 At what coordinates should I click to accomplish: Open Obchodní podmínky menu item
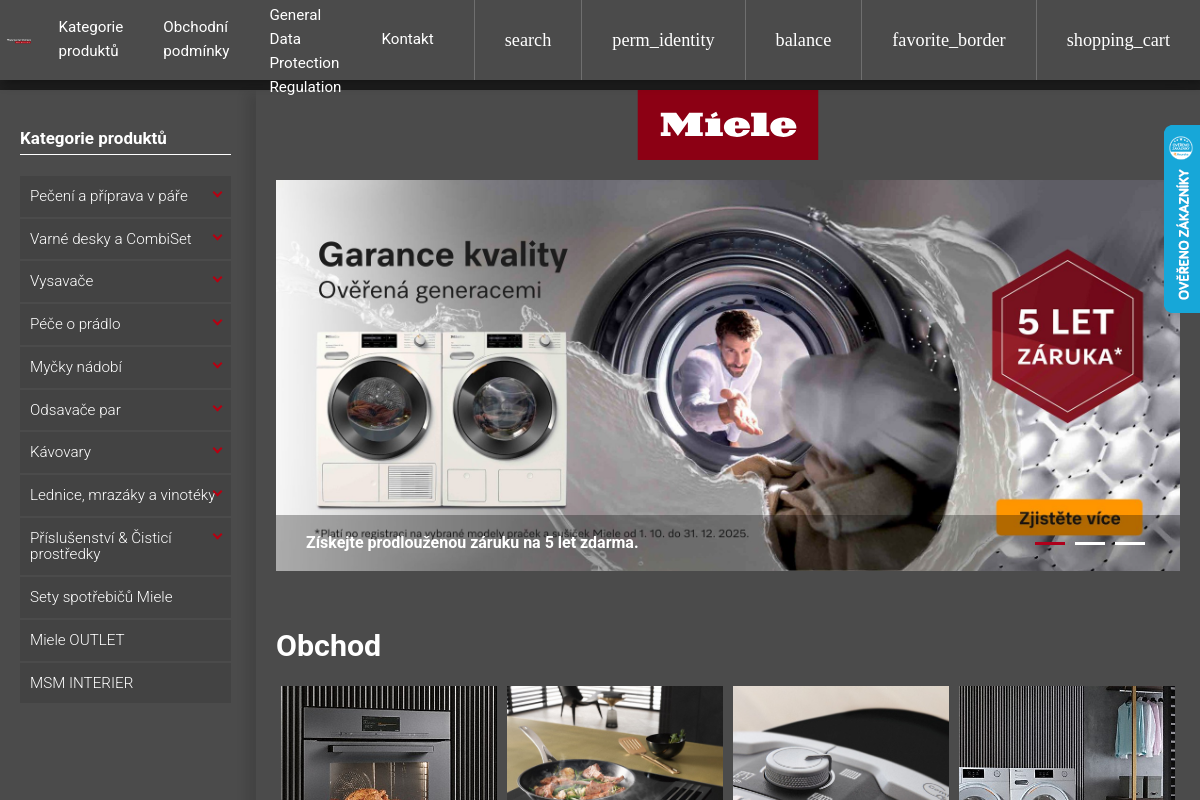point(196,39)
